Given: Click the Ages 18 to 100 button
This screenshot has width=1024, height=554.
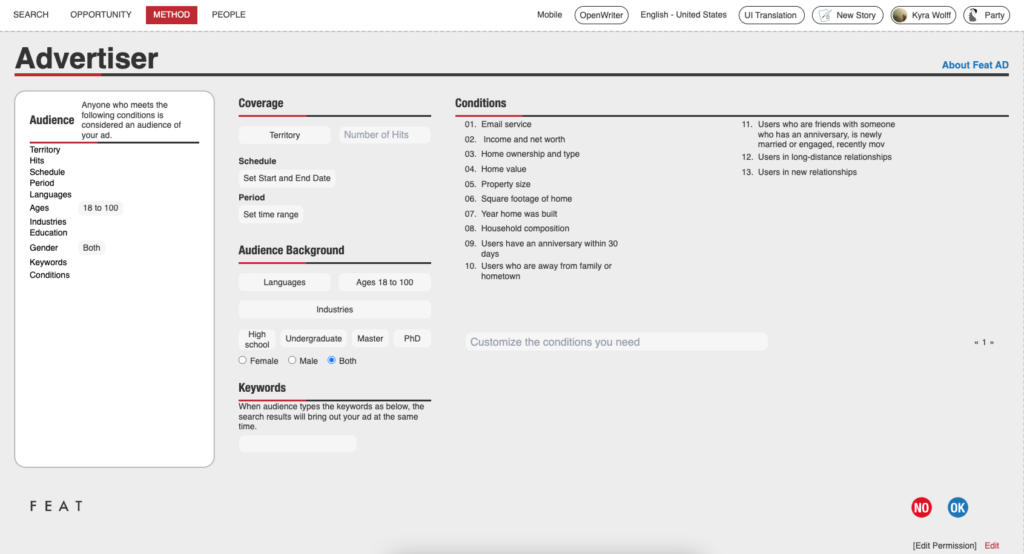Looking at the screenshot, I should click(x=384, y=282).
